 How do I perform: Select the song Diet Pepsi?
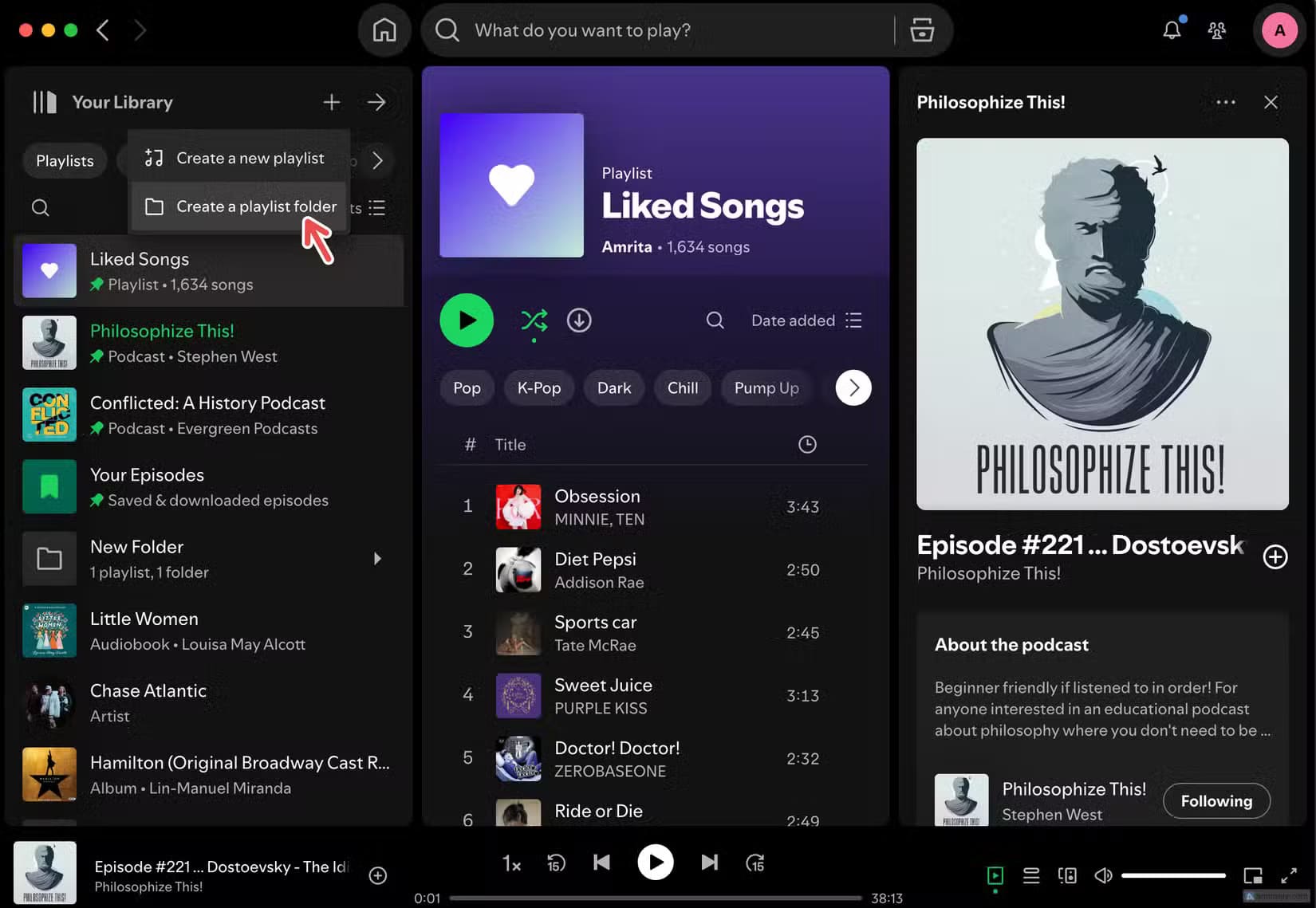click(652, 570)
